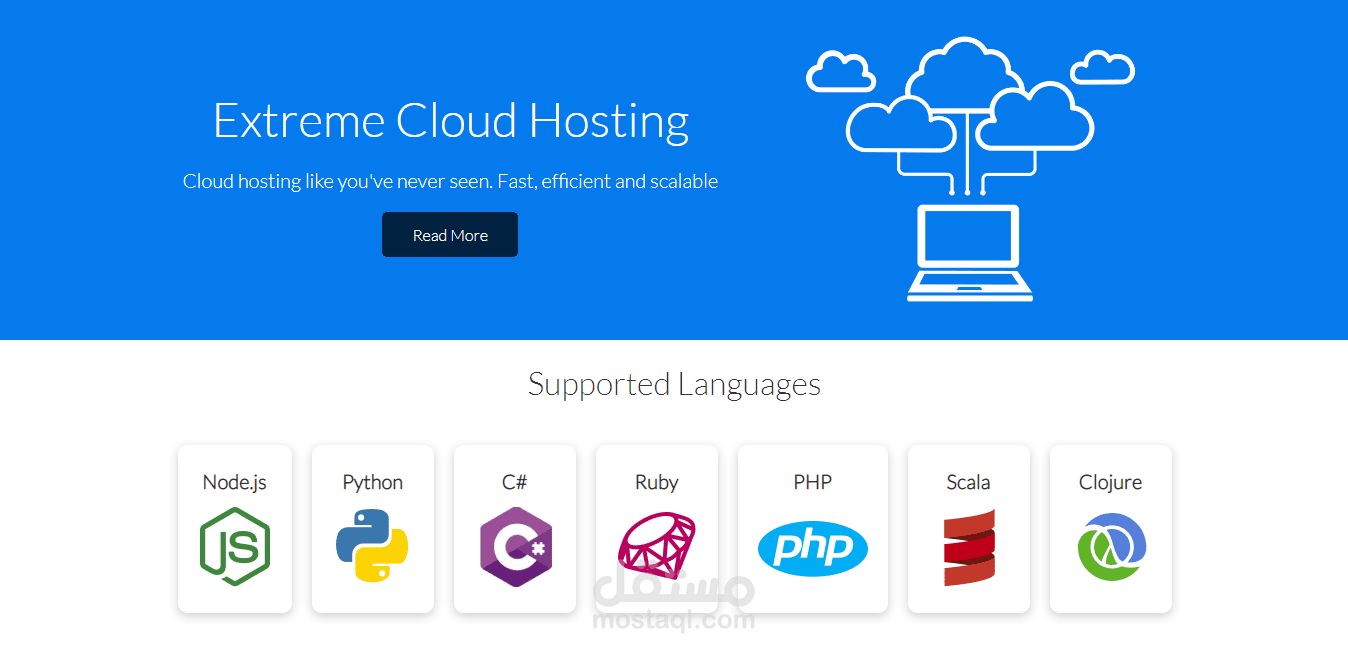This screenshot has width=1348, height=647.
Task: Select the C# card label text
Action: (515, 482)
